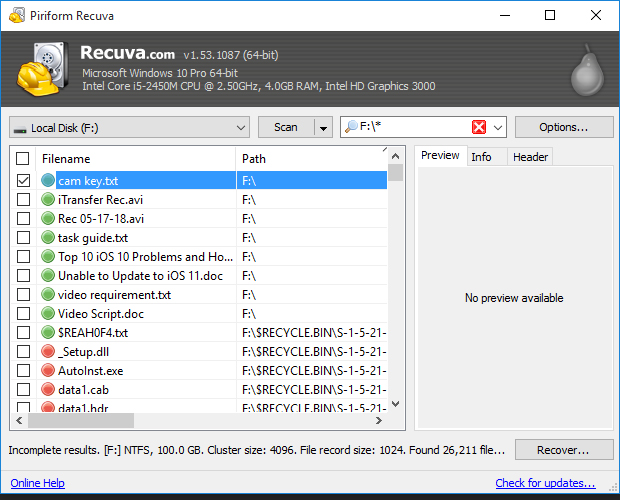Open the Options dialog

click(x=564, y=127)
